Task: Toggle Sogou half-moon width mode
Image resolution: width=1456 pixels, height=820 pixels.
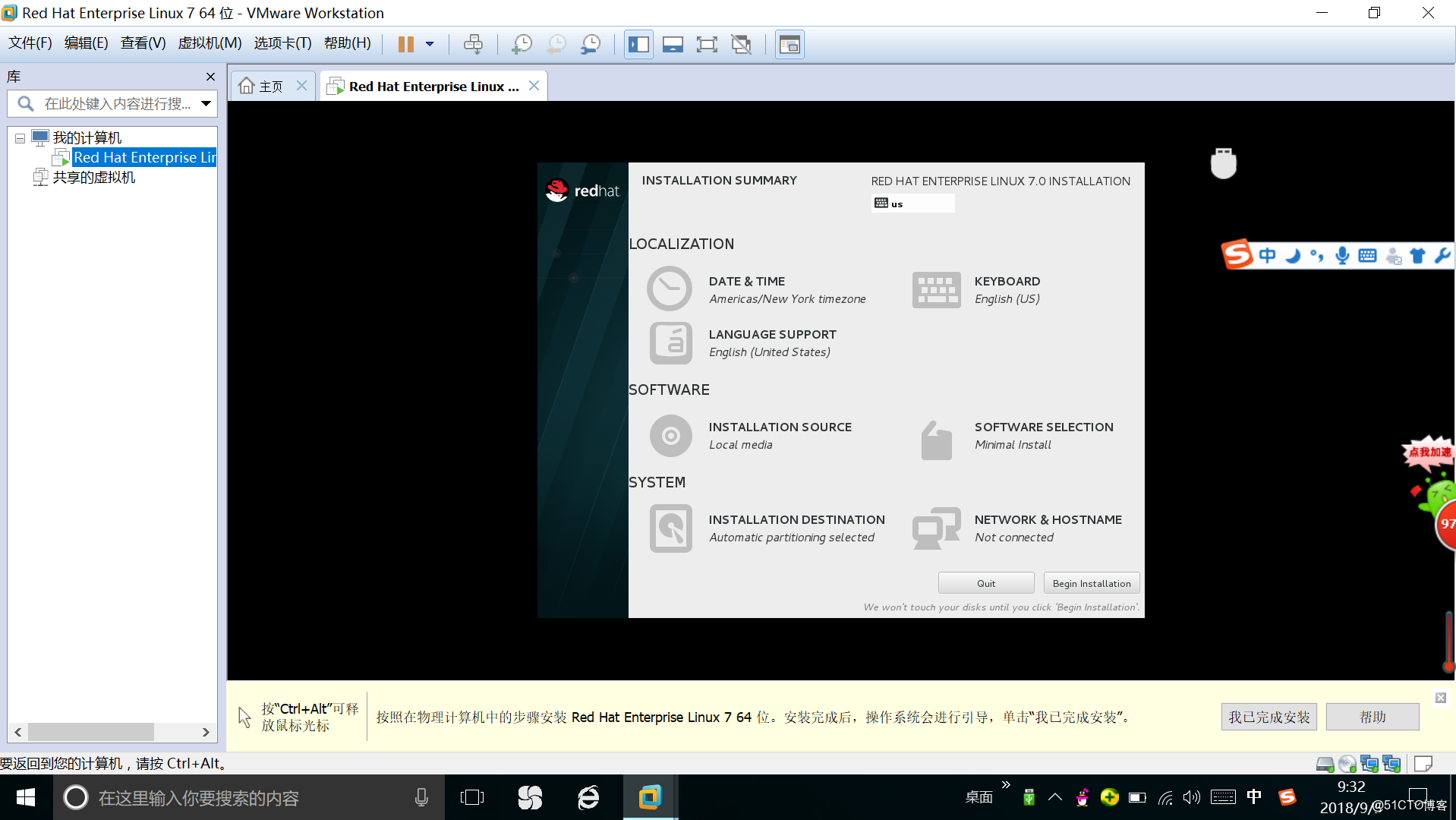Action: (1293, 255)
